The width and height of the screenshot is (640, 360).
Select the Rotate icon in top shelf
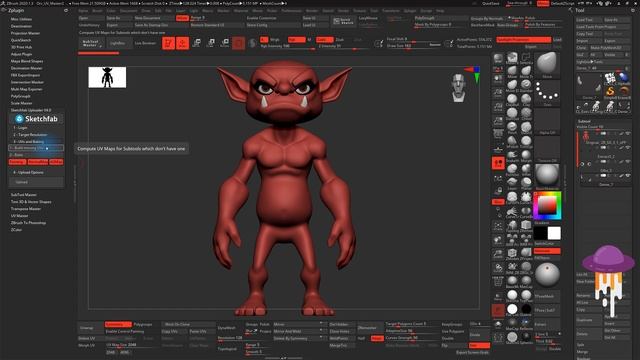(x=224, y=43)
